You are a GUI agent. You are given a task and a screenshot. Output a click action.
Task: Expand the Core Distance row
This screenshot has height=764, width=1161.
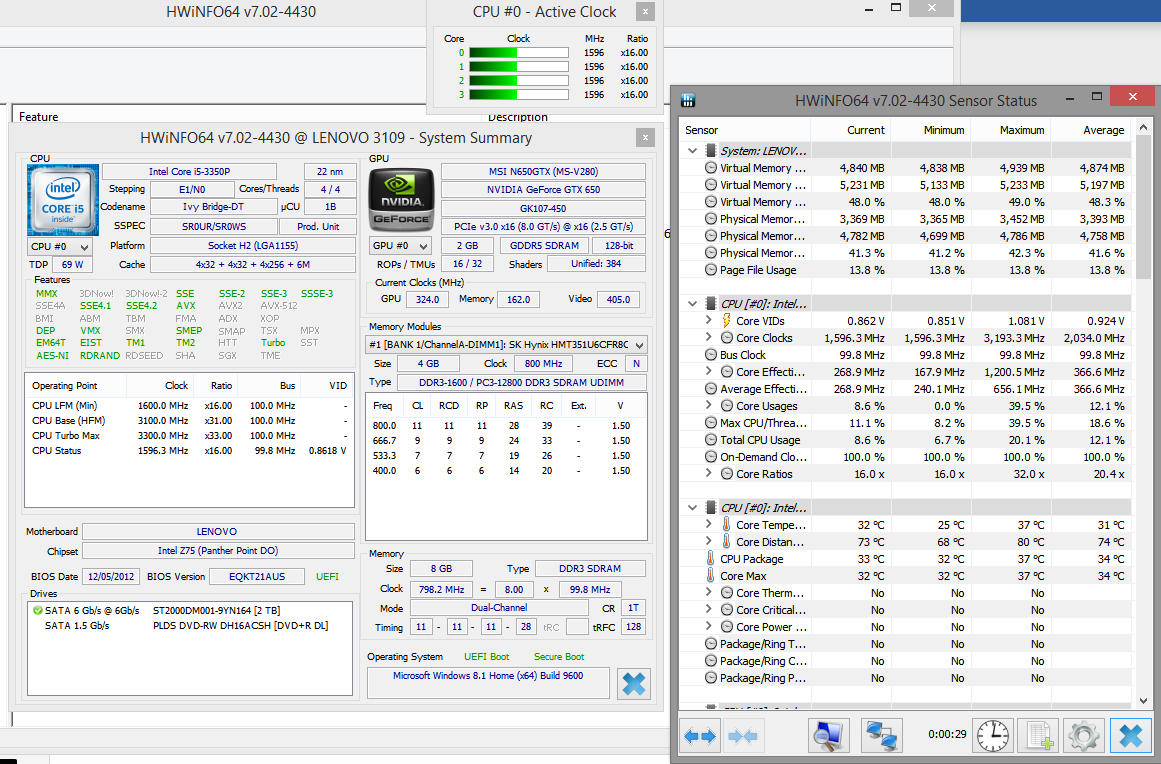(709, 542)
